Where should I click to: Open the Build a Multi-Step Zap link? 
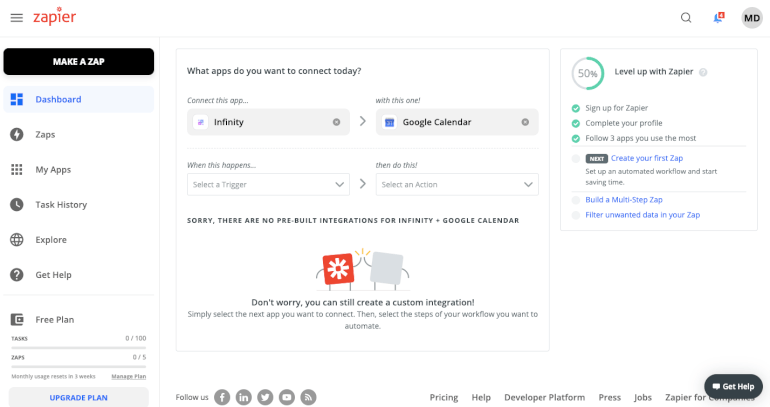coord(624,200)
